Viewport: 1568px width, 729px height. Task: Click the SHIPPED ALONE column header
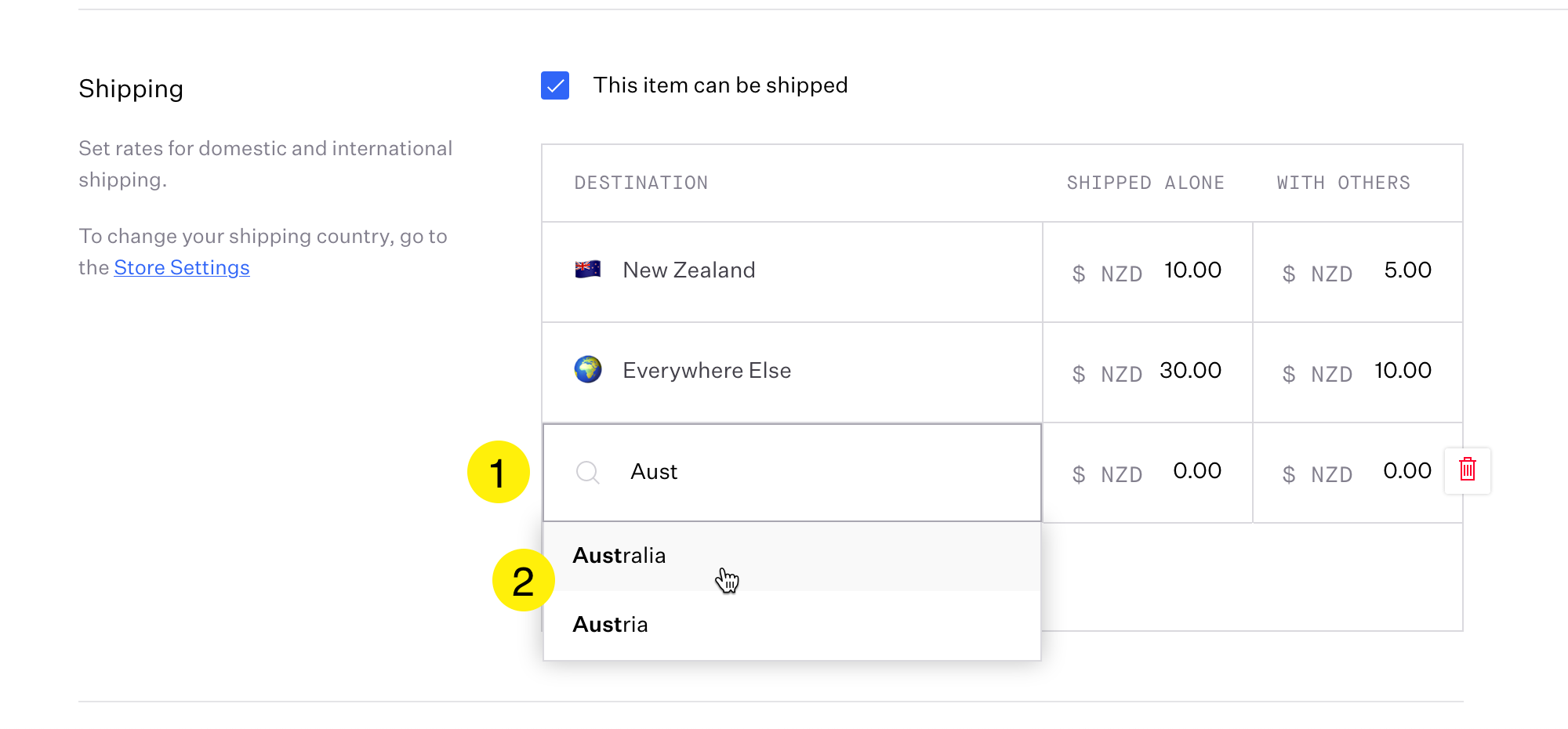(x=1145, y=183)
